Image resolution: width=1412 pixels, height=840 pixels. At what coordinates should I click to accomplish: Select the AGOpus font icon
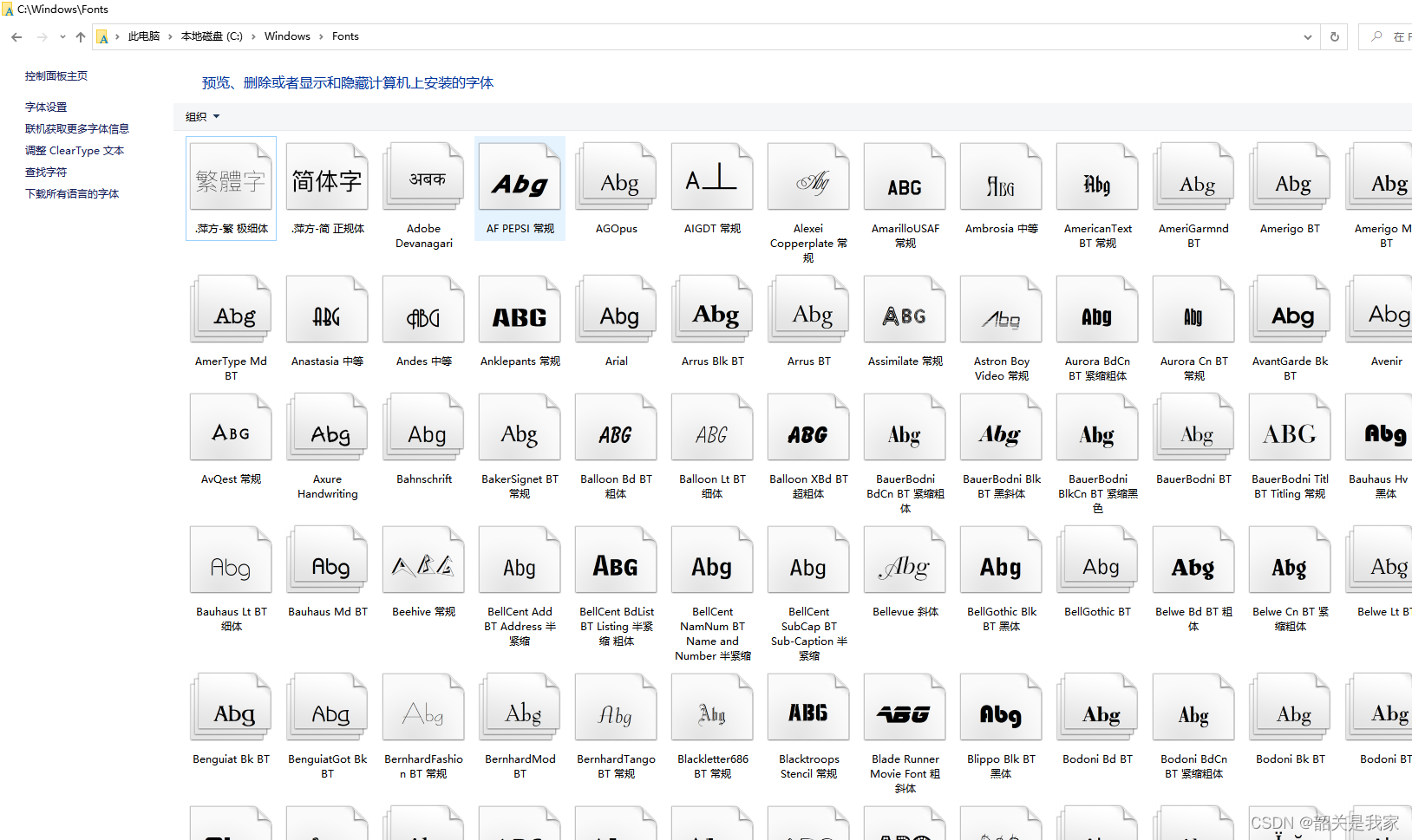coord(616,178)
